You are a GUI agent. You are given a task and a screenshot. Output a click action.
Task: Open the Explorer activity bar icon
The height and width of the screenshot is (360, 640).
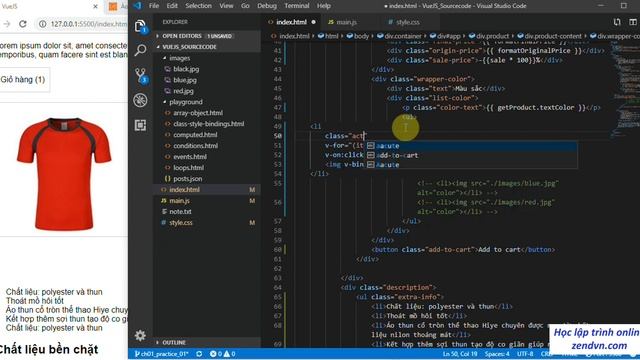point(140,26)
